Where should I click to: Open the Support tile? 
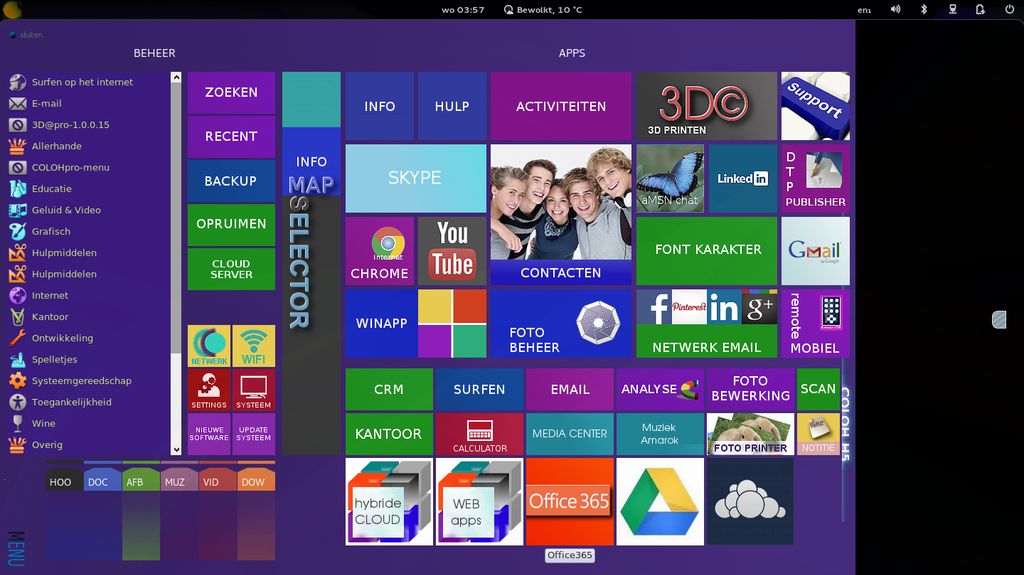pyautogui.click(x=815, y=106)
